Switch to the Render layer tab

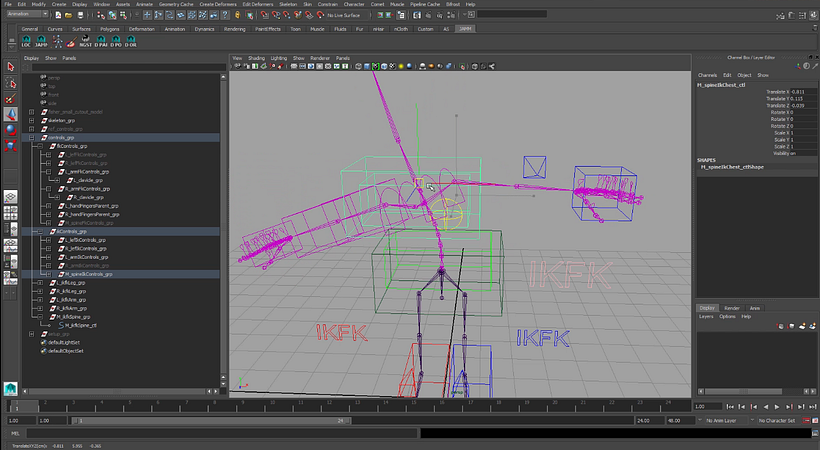pos(732,308)
